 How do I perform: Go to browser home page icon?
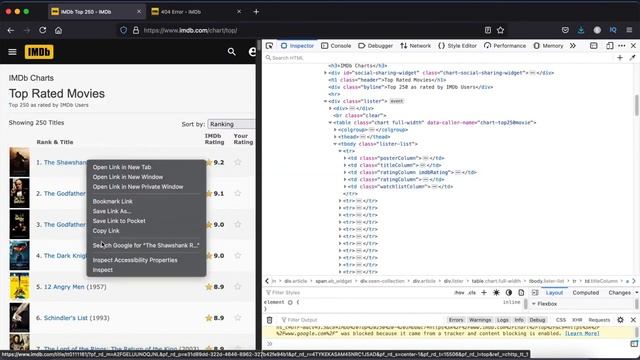[58, 30]
